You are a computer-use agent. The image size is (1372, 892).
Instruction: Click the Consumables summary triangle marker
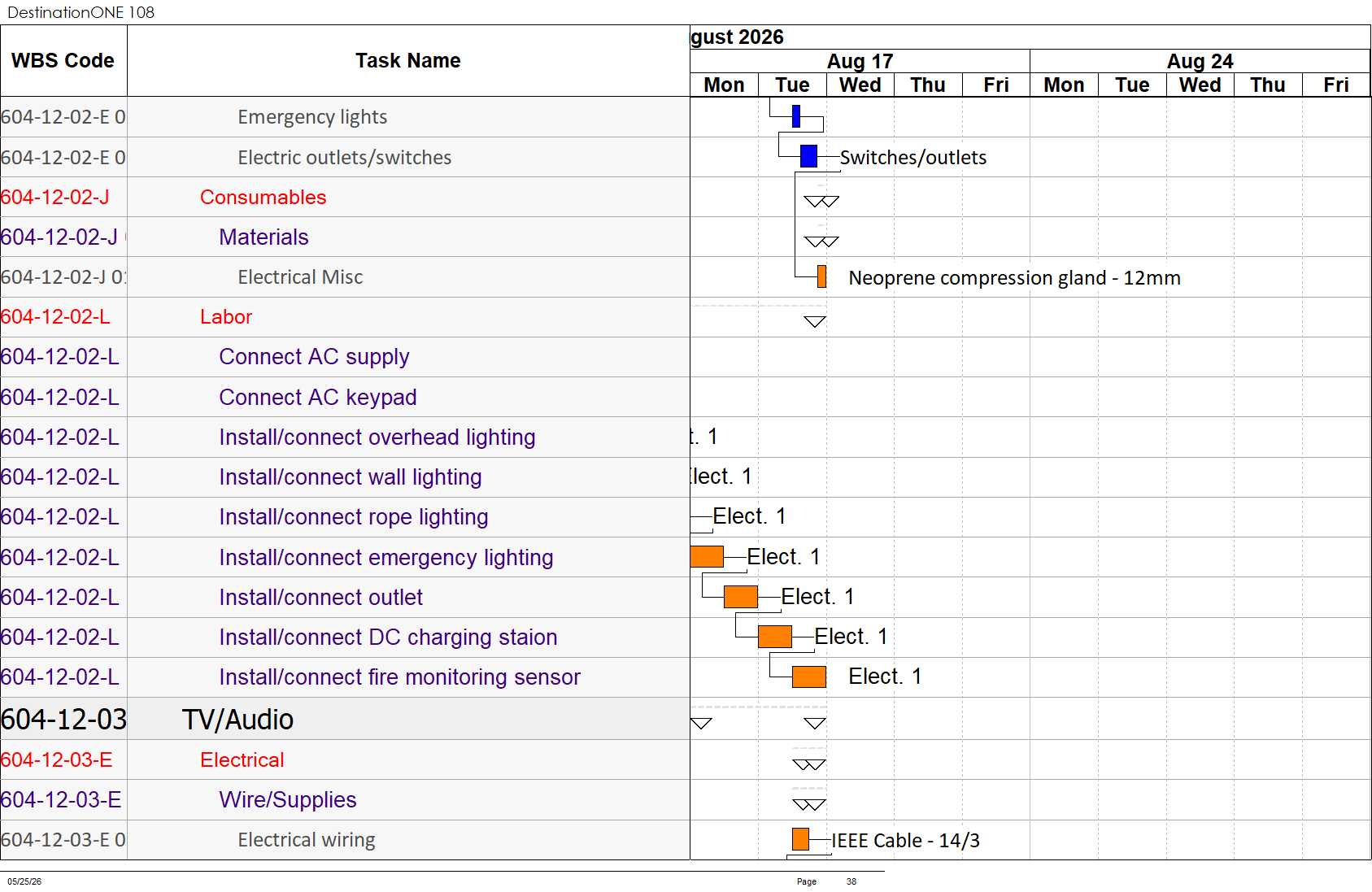tap(821, 201)
